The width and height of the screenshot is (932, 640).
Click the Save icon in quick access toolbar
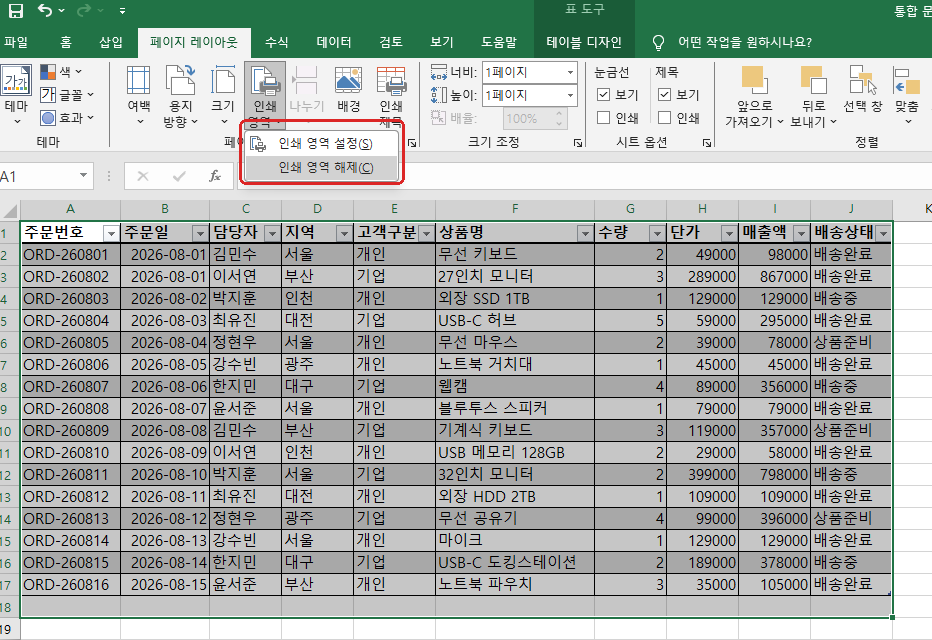(15, 10)
